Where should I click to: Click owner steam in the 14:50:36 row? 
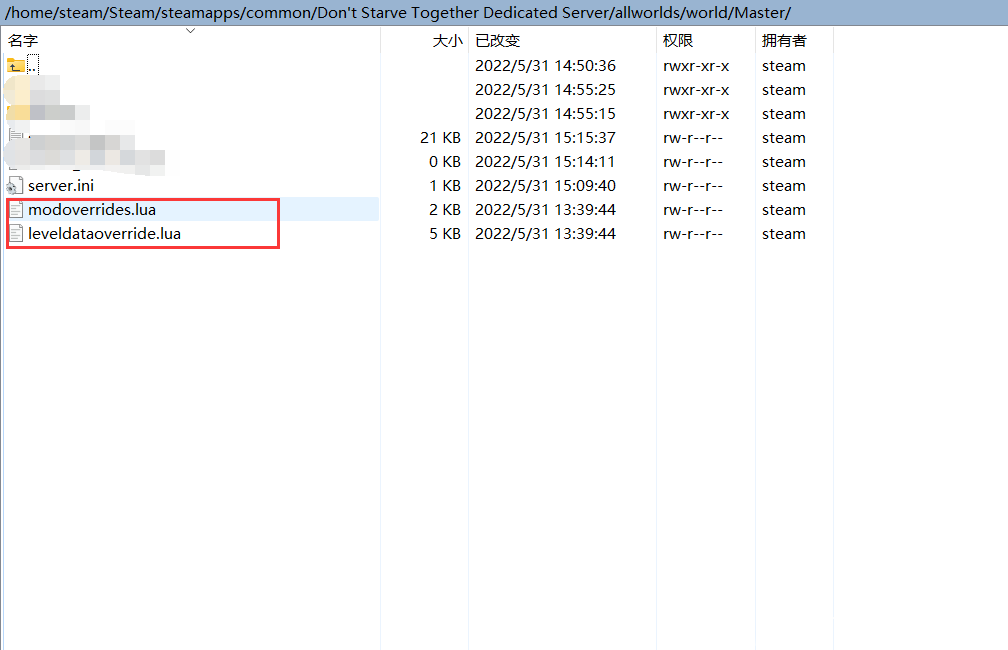pyautogui.click(x=784, y=66)
